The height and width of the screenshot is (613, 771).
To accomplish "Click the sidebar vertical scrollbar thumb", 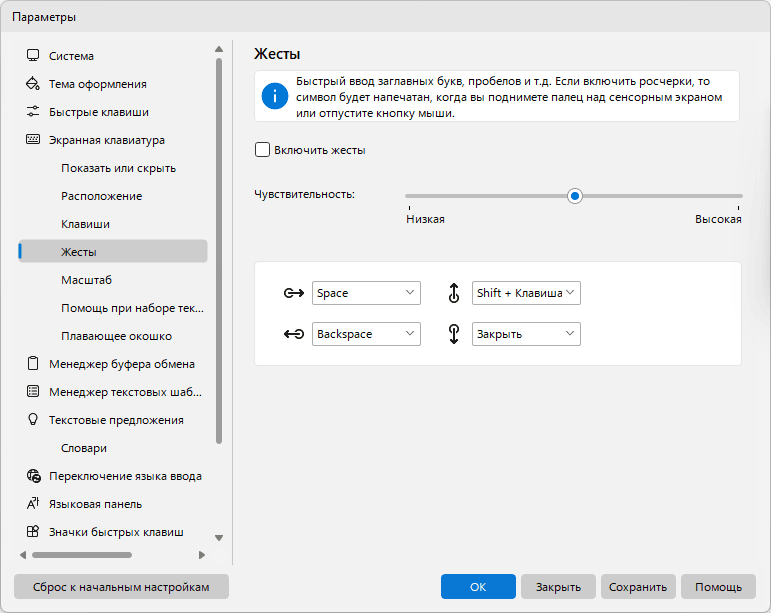I will (x=219, y=251).
